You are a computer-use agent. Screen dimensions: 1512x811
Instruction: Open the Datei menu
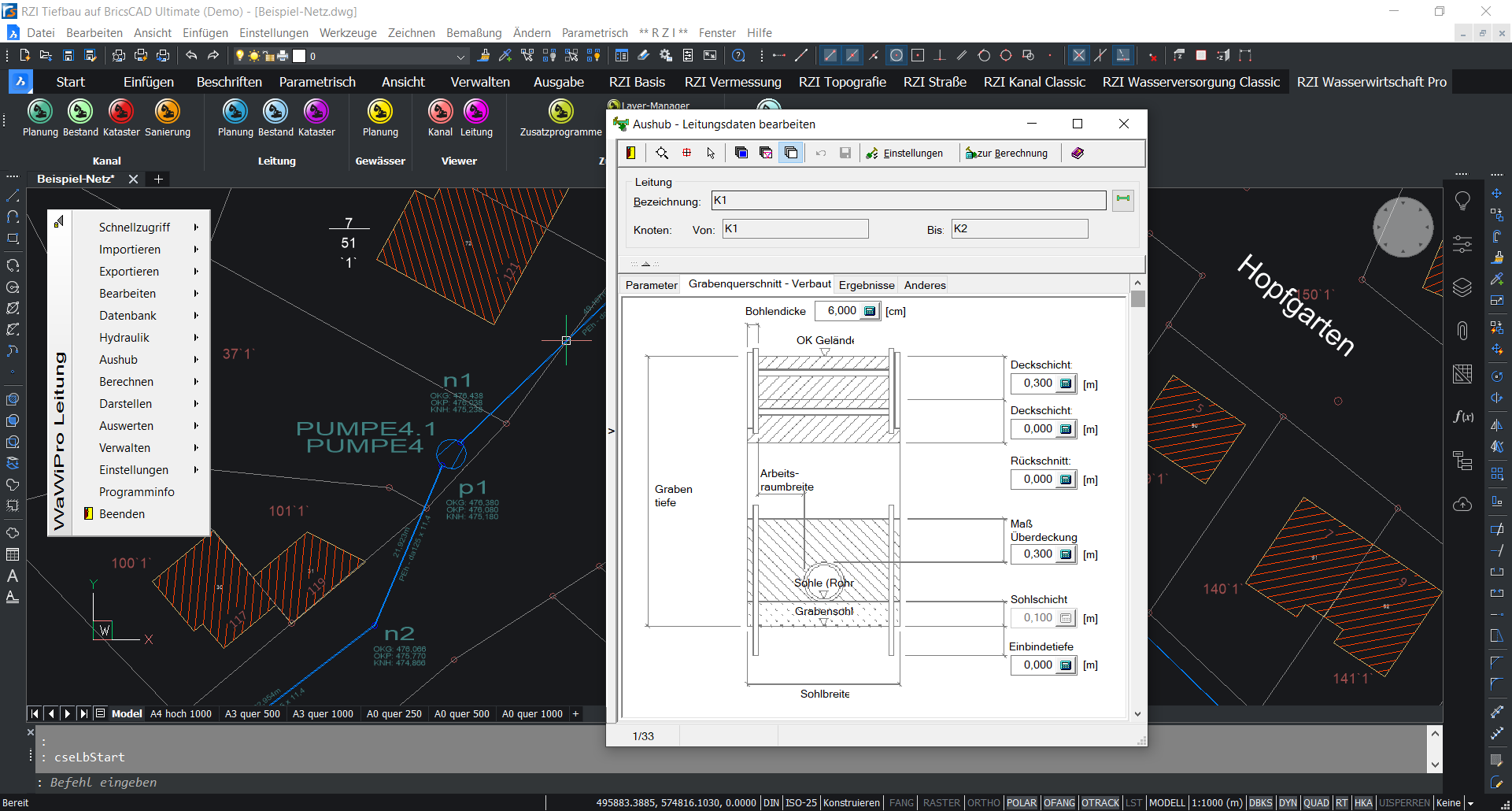click(x=40, y=33)
